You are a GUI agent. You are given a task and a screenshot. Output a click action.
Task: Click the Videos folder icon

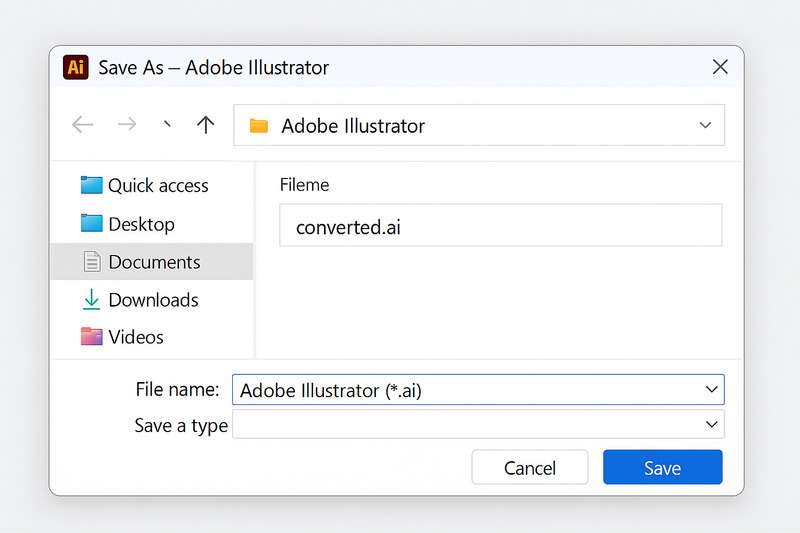click(91, 336)
